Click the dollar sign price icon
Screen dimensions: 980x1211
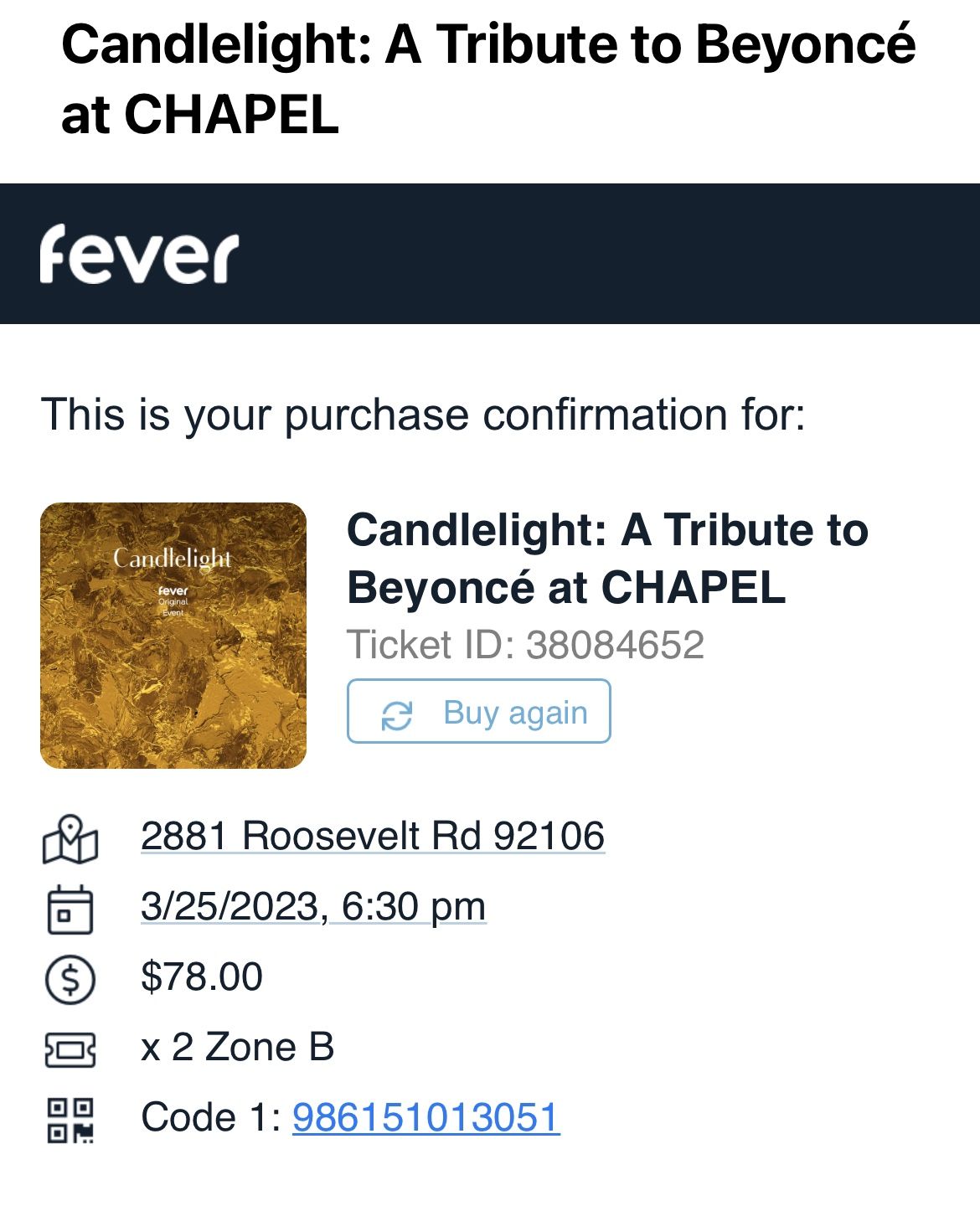tap(70, 978)
